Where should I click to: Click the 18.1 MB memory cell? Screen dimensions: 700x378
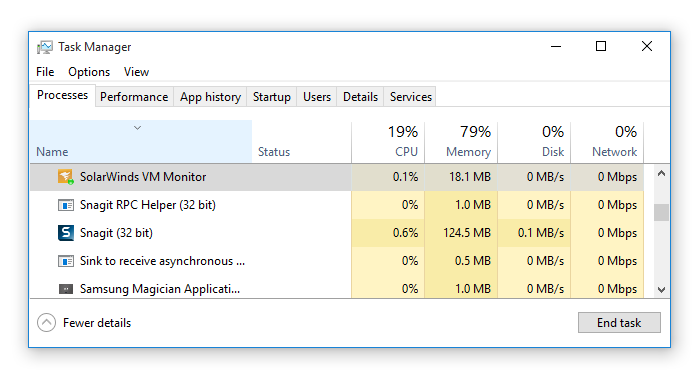[x=461, y=177]
